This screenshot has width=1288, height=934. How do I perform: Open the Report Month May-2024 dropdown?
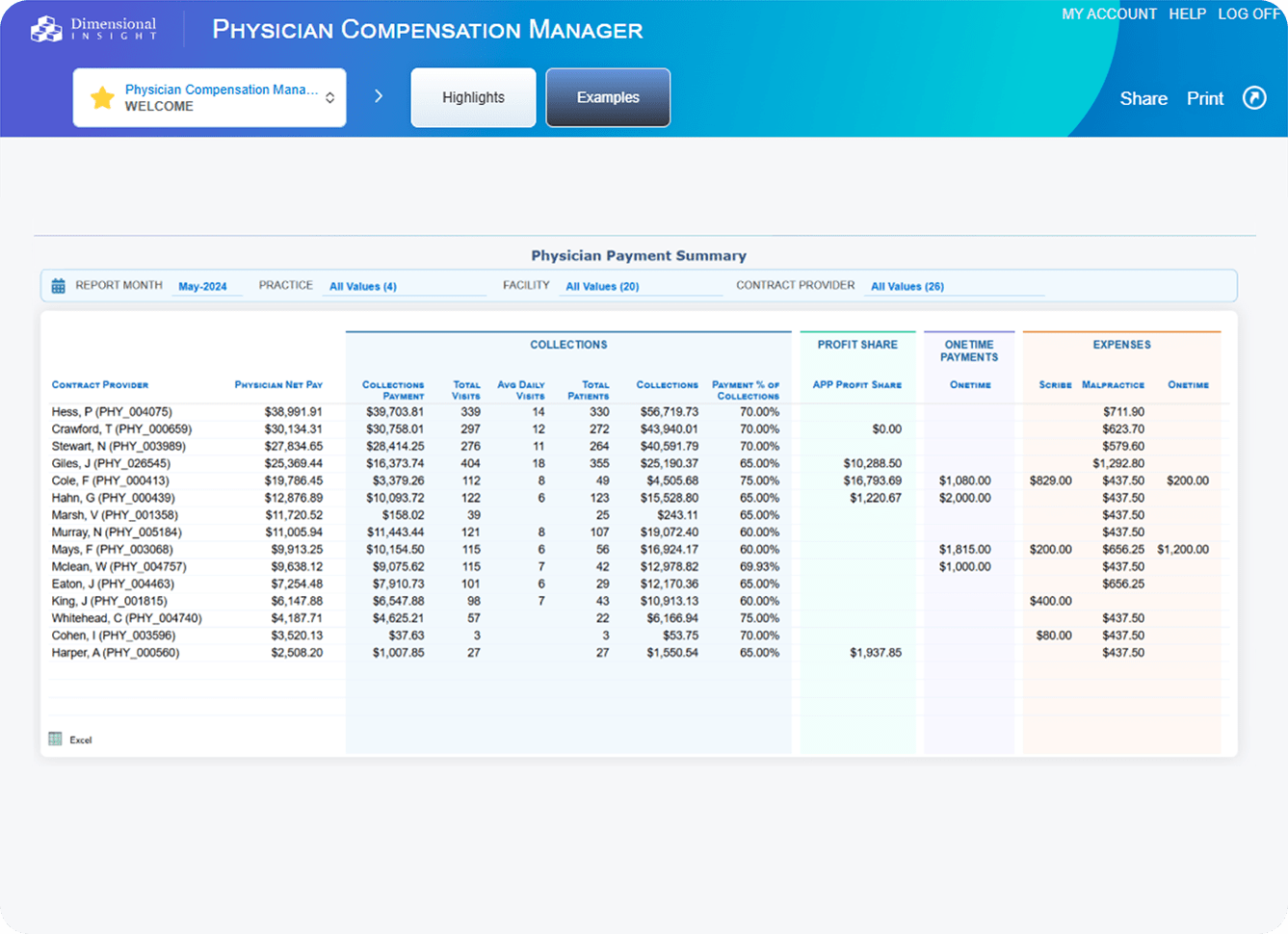[203, 286]
